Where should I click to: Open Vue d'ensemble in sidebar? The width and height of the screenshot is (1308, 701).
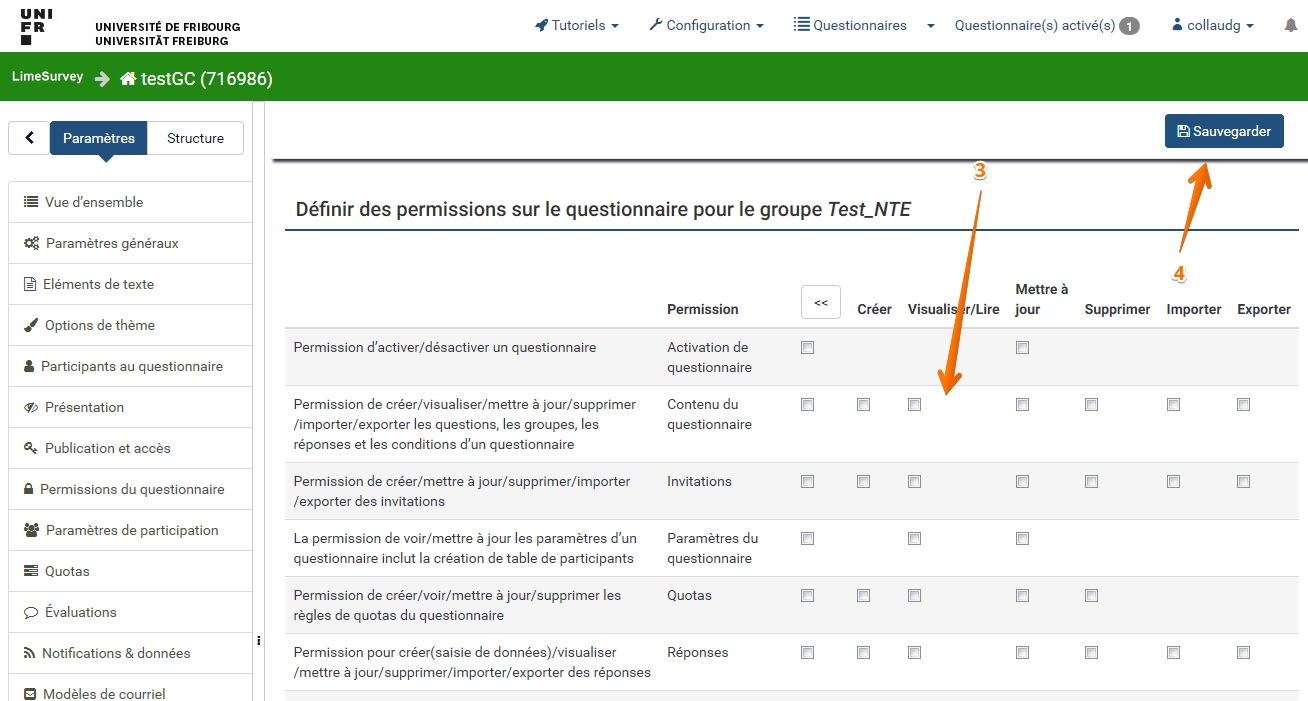(130, 202)
